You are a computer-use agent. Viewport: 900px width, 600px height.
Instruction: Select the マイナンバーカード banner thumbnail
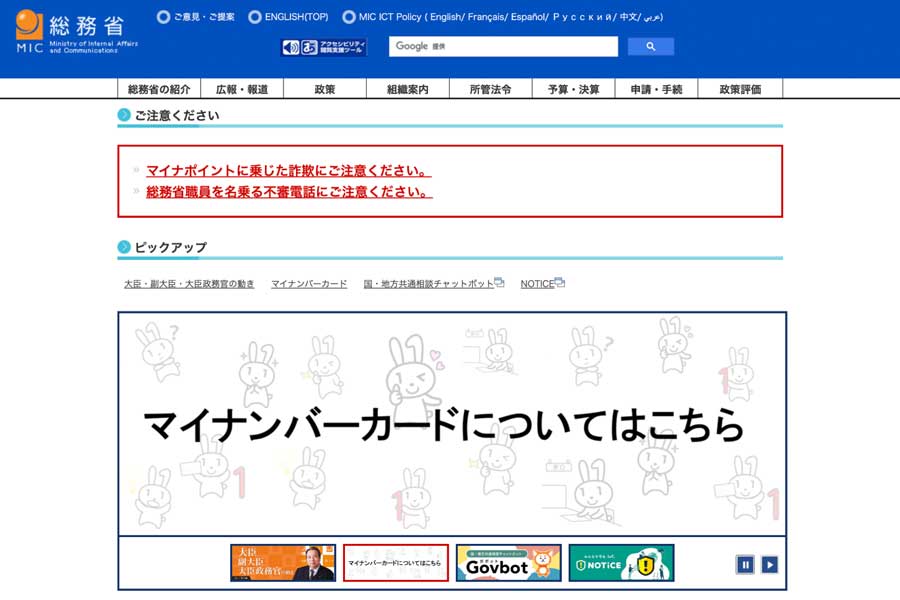coord(396,563)
